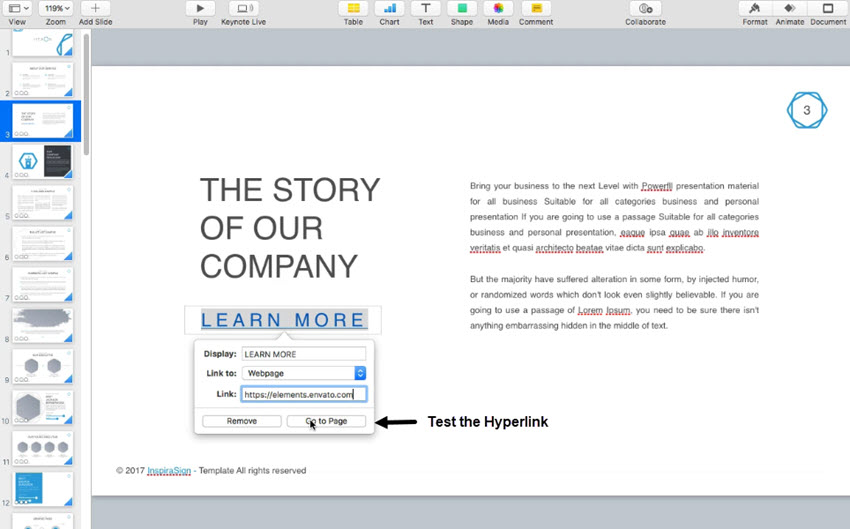Toggle the Document inspector panel

pos(827,8)
